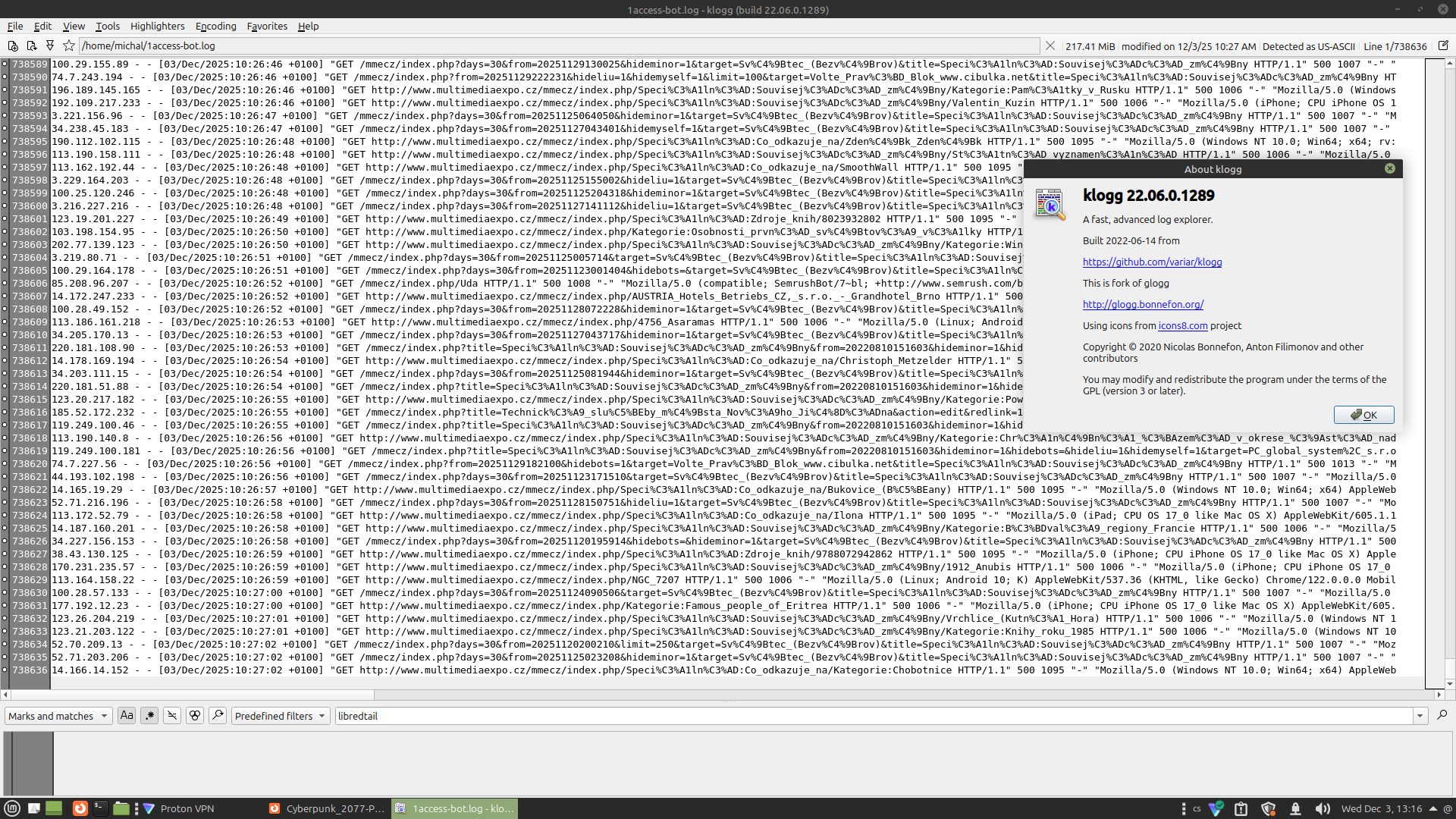1456x819 pixels.
Task: Open the Predefined filters dropdown
Action: coord(280,716)
